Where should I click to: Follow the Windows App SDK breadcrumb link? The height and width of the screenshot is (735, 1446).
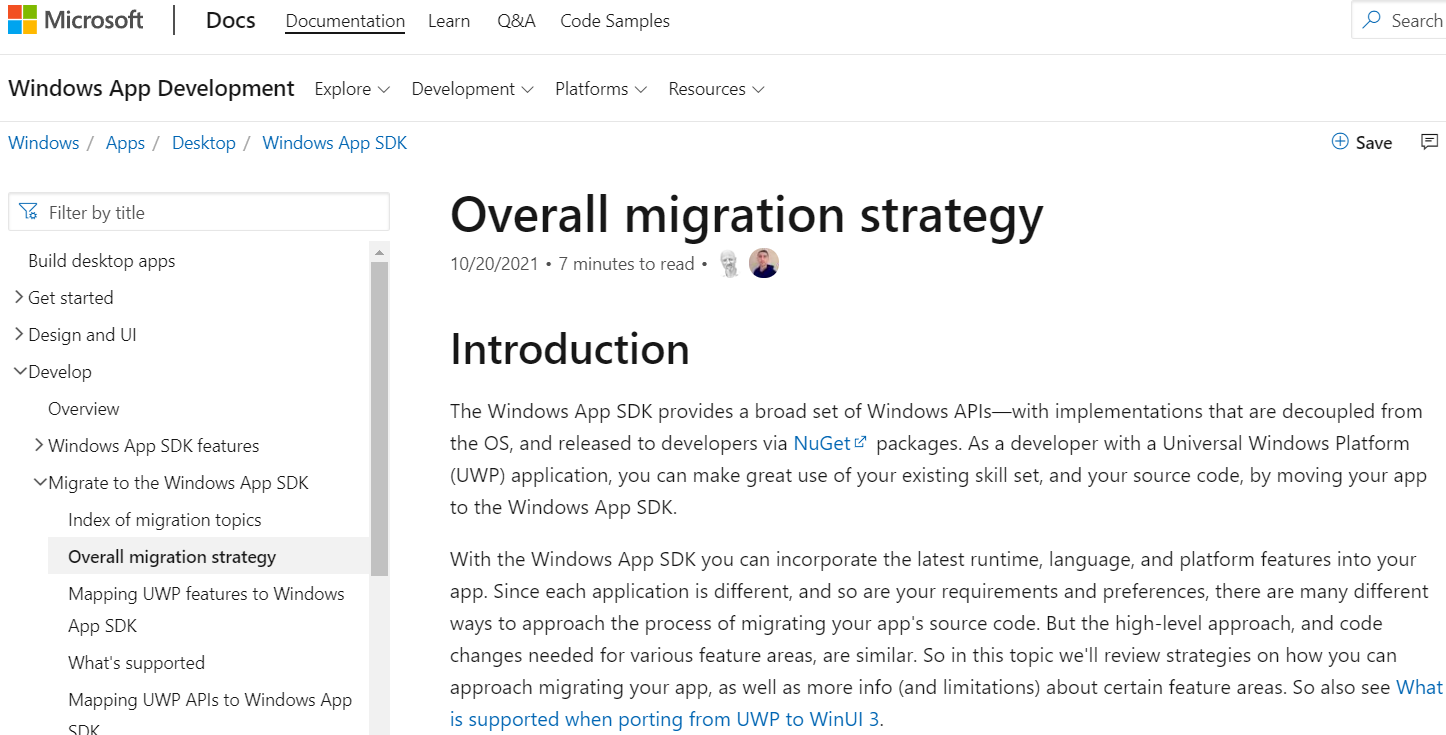click(x=334, y=143)
